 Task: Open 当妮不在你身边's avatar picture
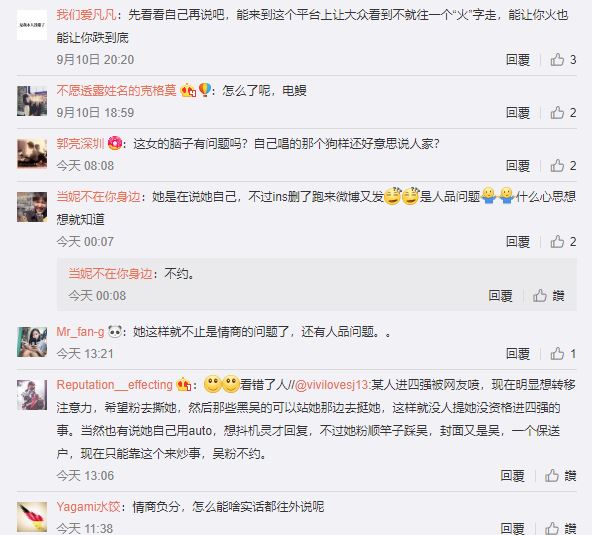click(x=32, y=207)
